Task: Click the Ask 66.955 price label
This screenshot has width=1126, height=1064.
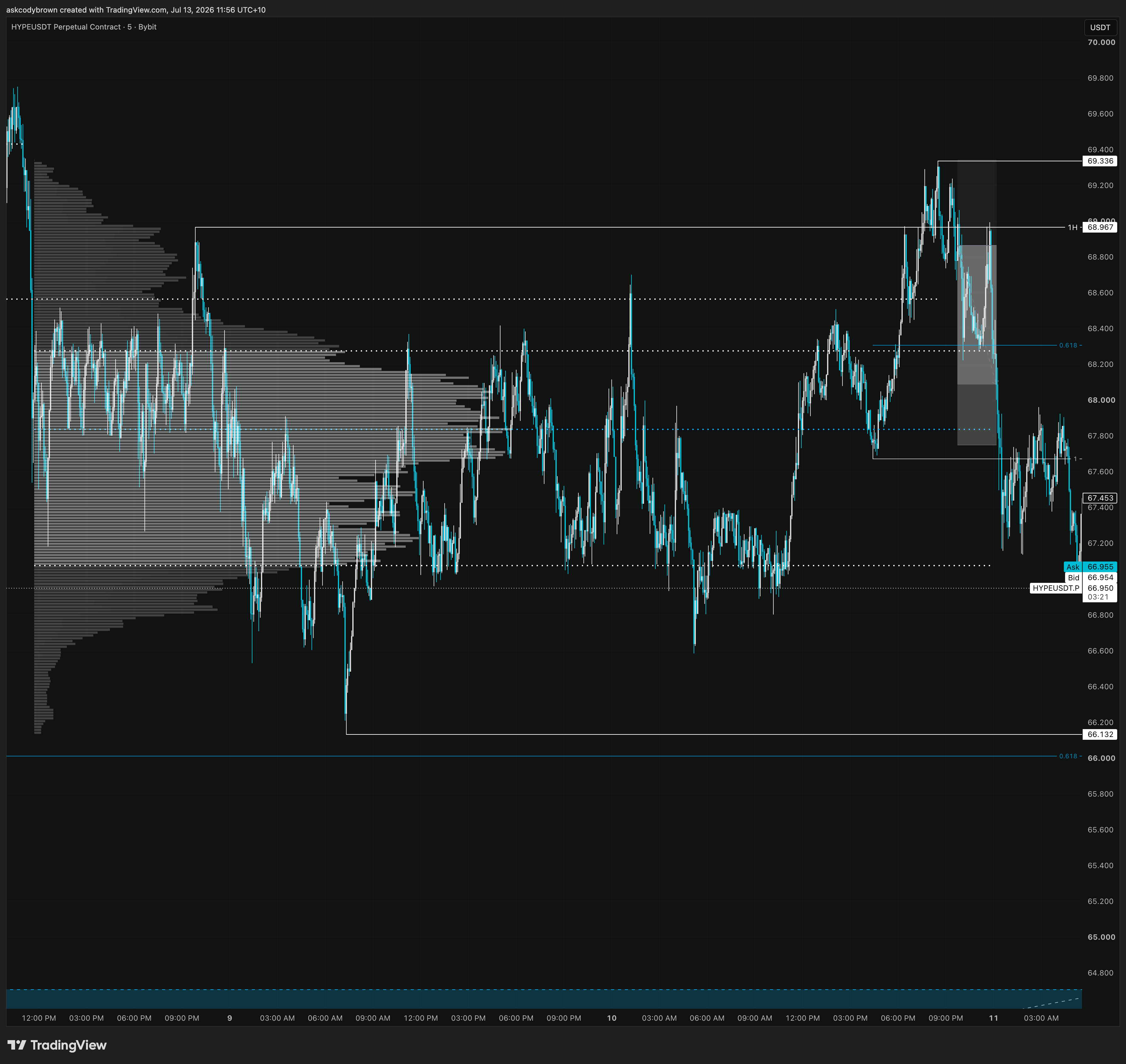Action: tap(1090, 567)
